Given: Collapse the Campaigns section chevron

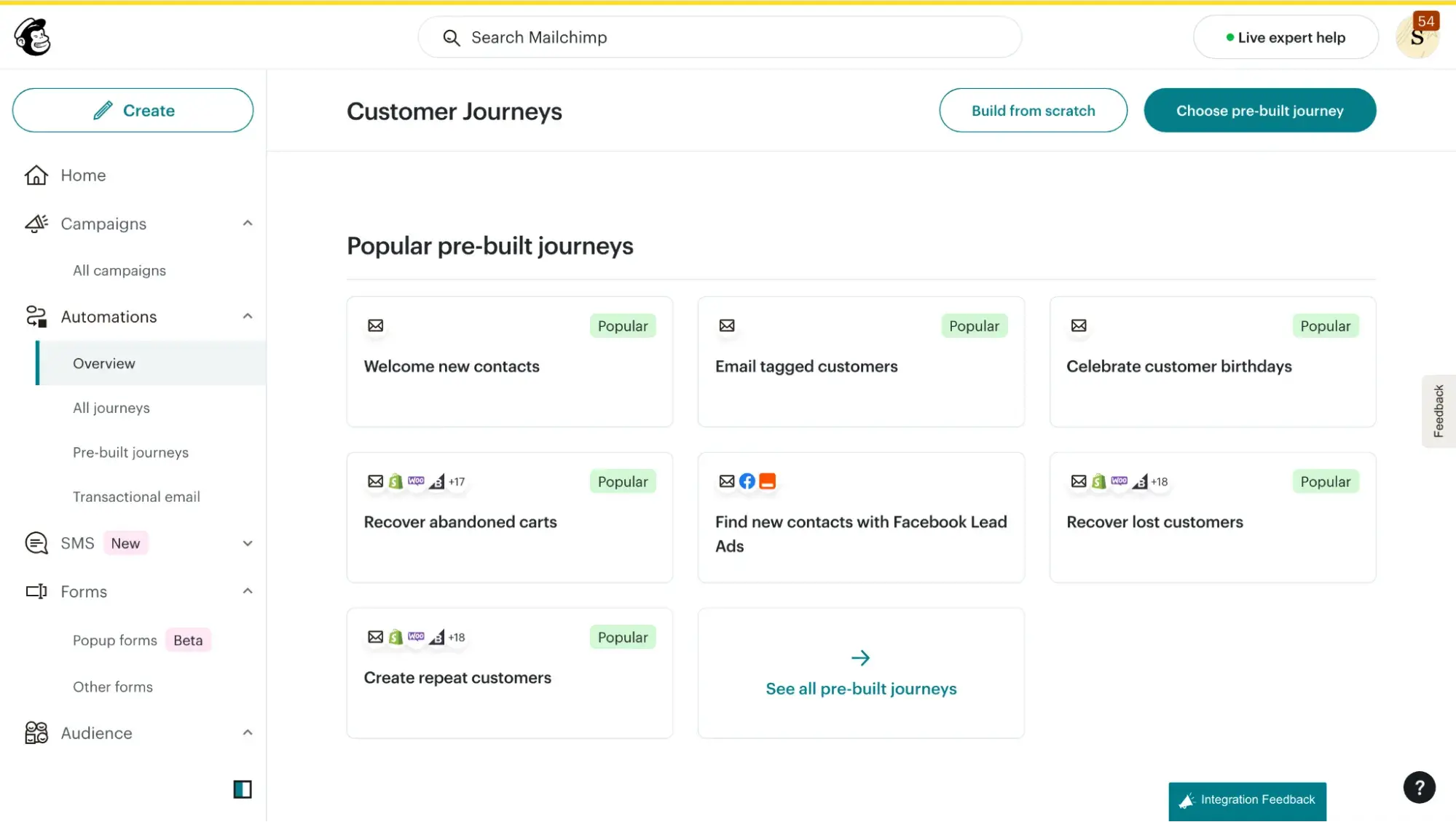Looking at the screenshot, I should coord(248,224).
